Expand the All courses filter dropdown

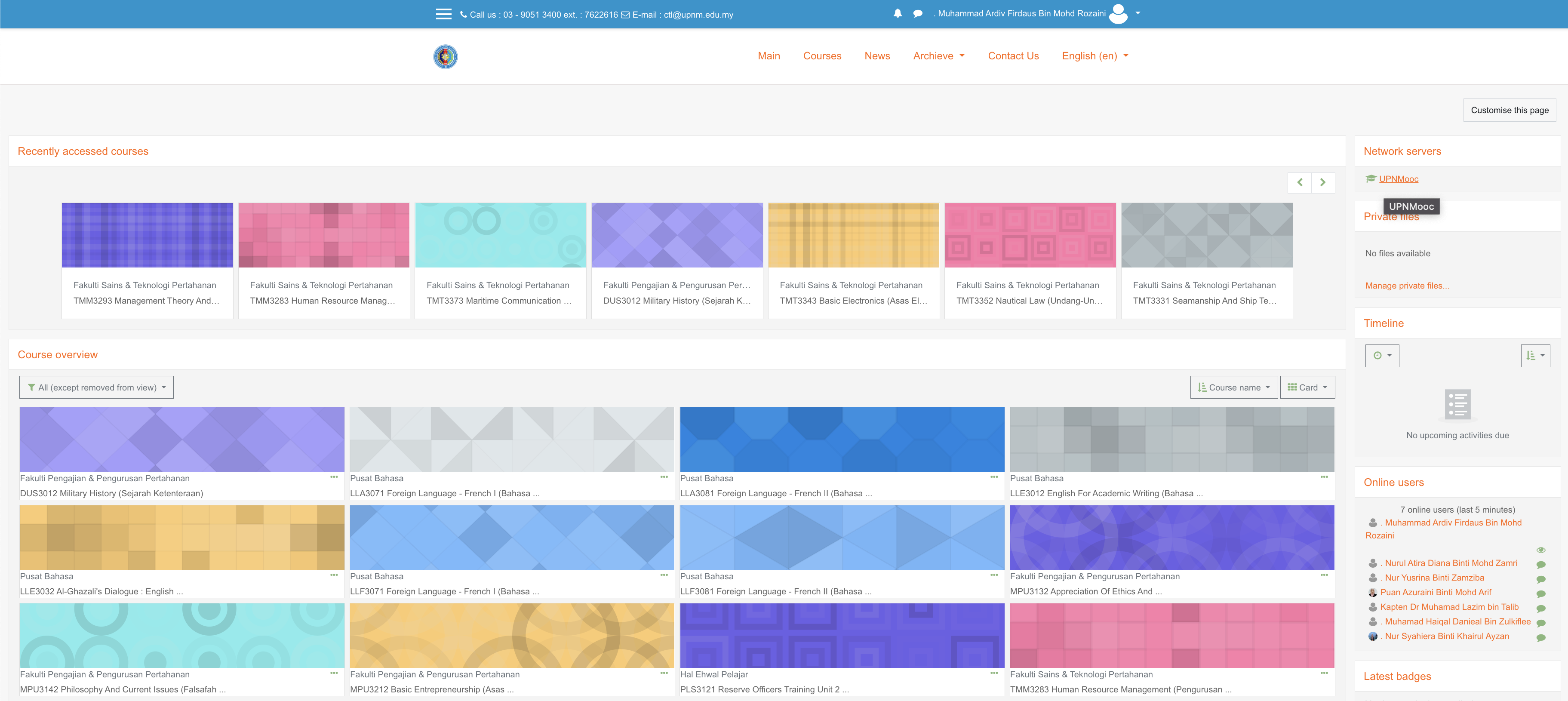(x=96, y=387)
